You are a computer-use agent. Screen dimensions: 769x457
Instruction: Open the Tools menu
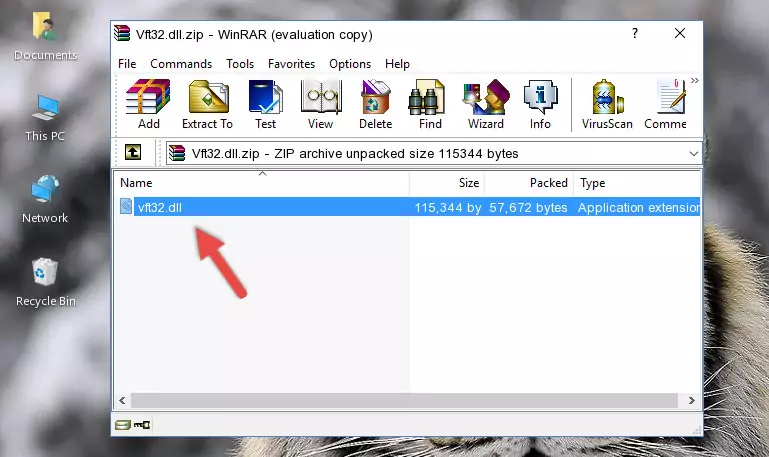[x=240, y=64]
